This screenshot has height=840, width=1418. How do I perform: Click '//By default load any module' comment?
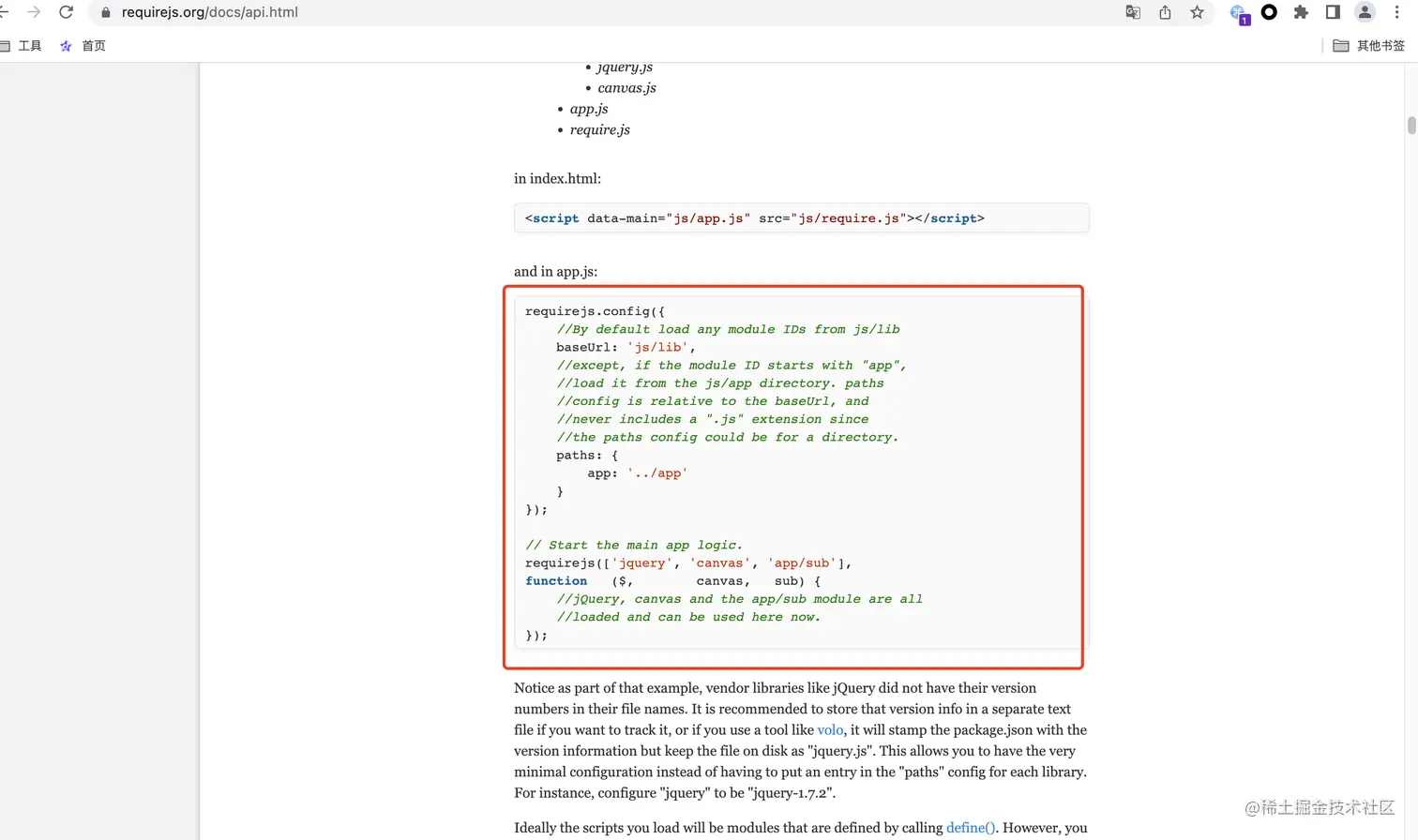[728, 329]
